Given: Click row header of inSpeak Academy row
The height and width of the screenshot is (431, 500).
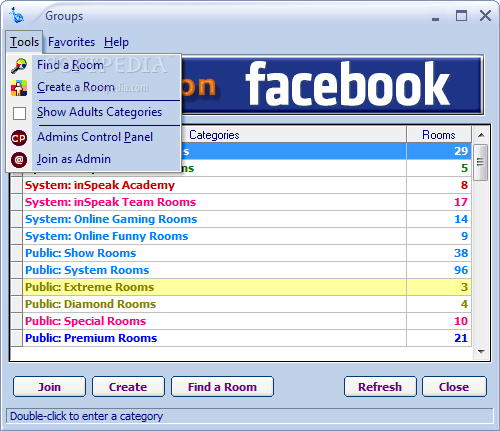Looking at the screenshot, I should tap(17, 185).
